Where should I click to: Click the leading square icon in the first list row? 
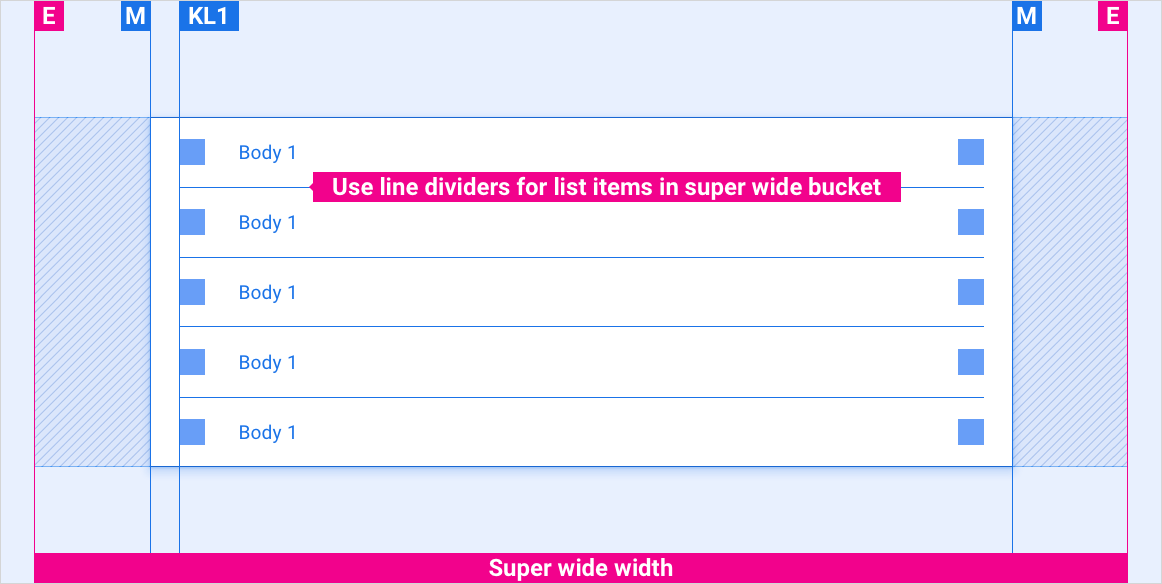pyautogui.click(x=192, y=152)
